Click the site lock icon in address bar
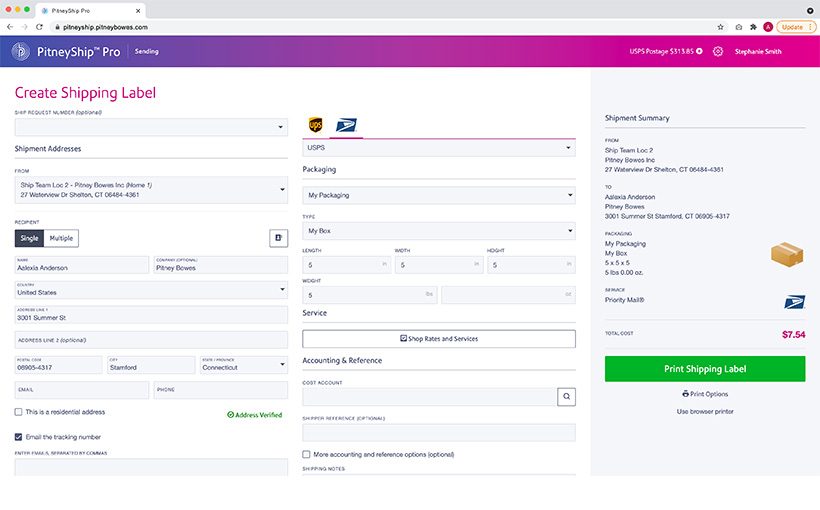 [56, 27]
